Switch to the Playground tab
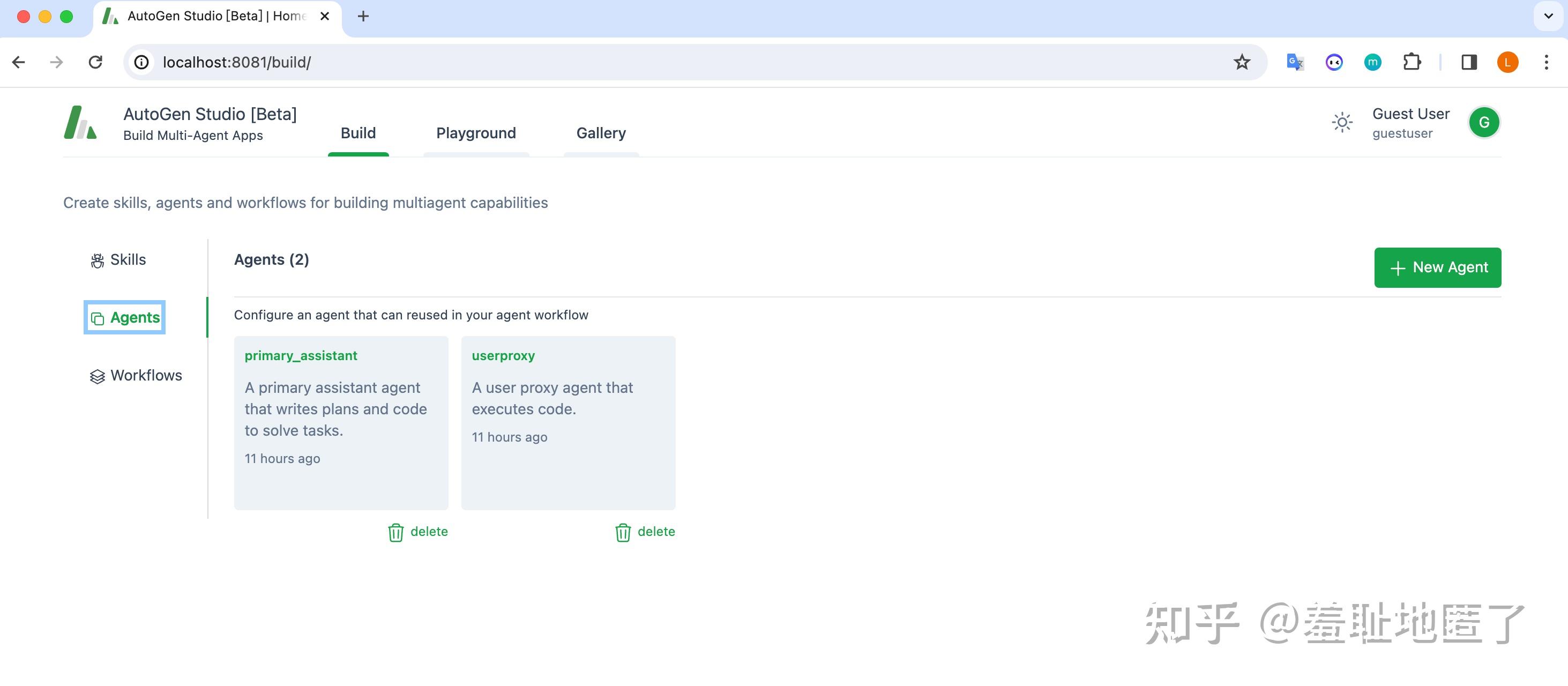The height and width of the screenshot is (686, 1568). click(x=475, y=133)
